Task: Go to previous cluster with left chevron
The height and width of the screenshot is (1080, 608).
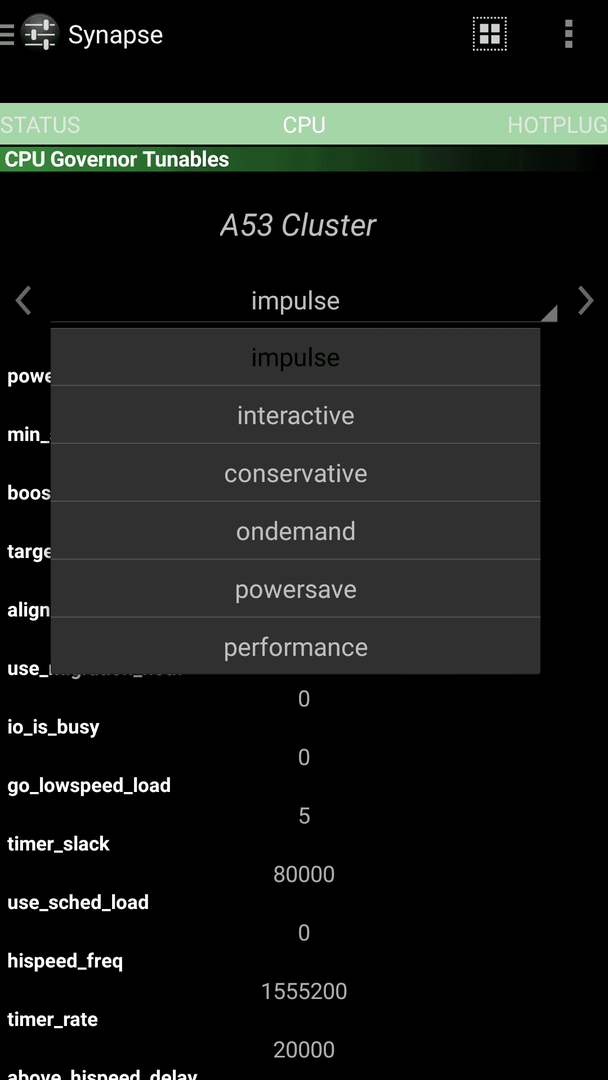Action: click(x=23, y=301)
